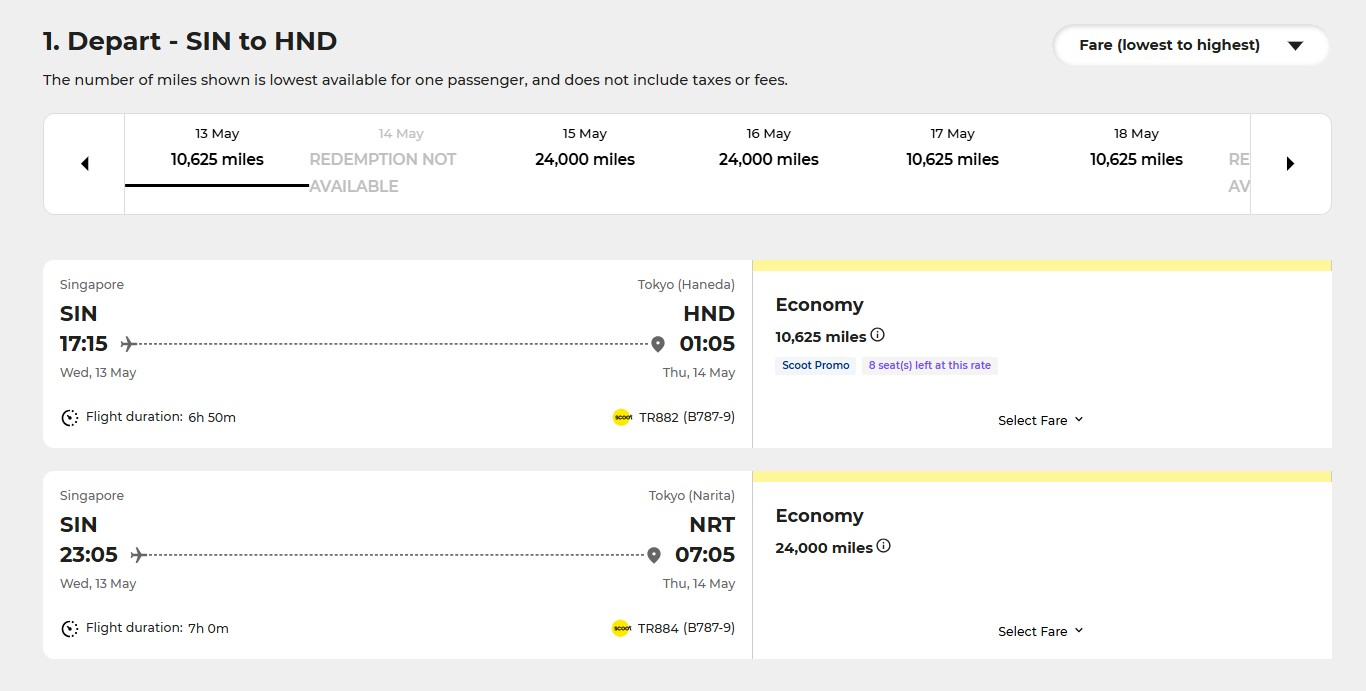Image resolution: width=1366 pixels, height=691 pixels.
Task: Go to the 18 May date tab
Action: pos(1136,148)
